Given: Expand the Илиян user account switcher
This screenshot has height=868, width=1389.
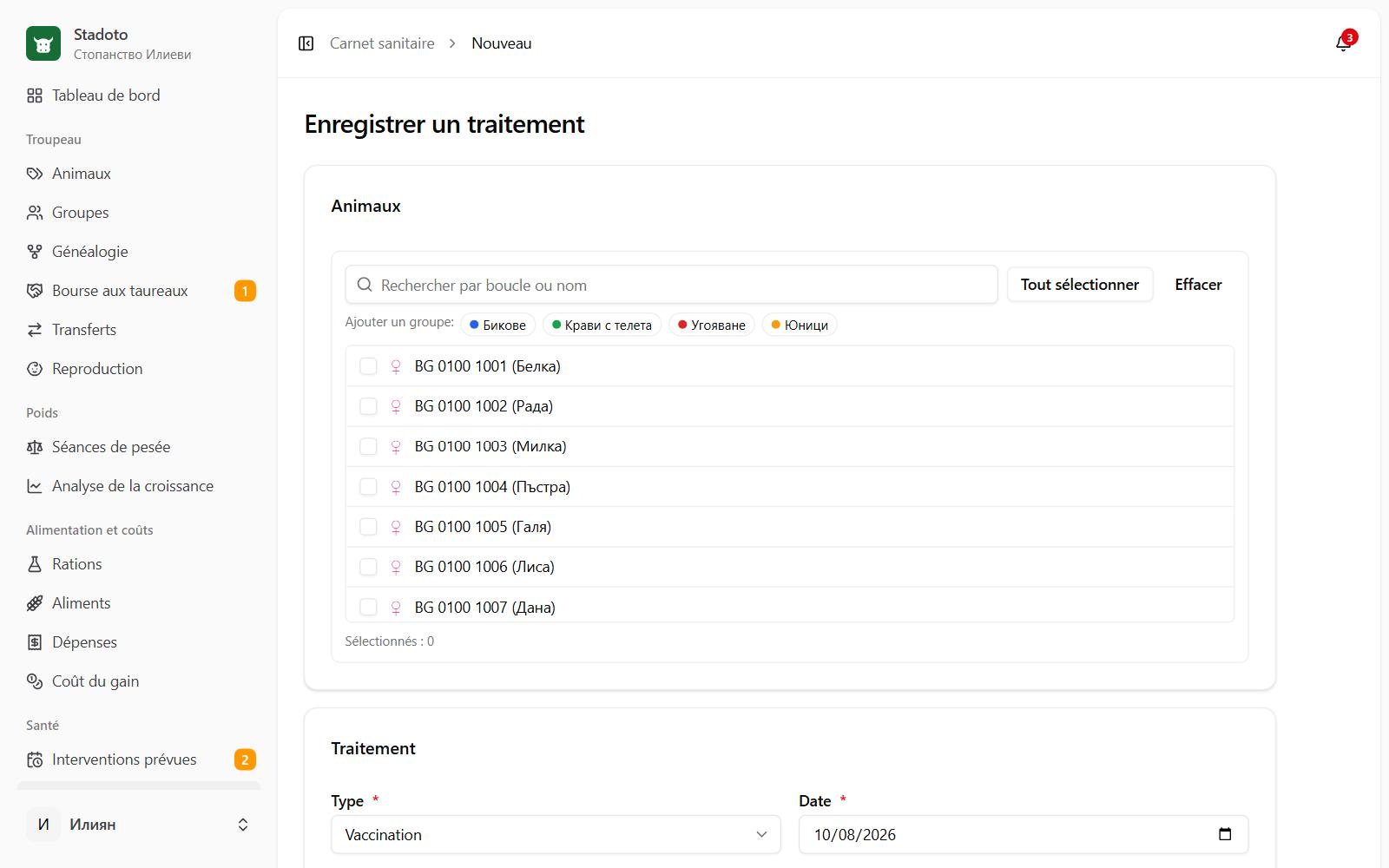Looking at the screenshot, I should 139,825.
